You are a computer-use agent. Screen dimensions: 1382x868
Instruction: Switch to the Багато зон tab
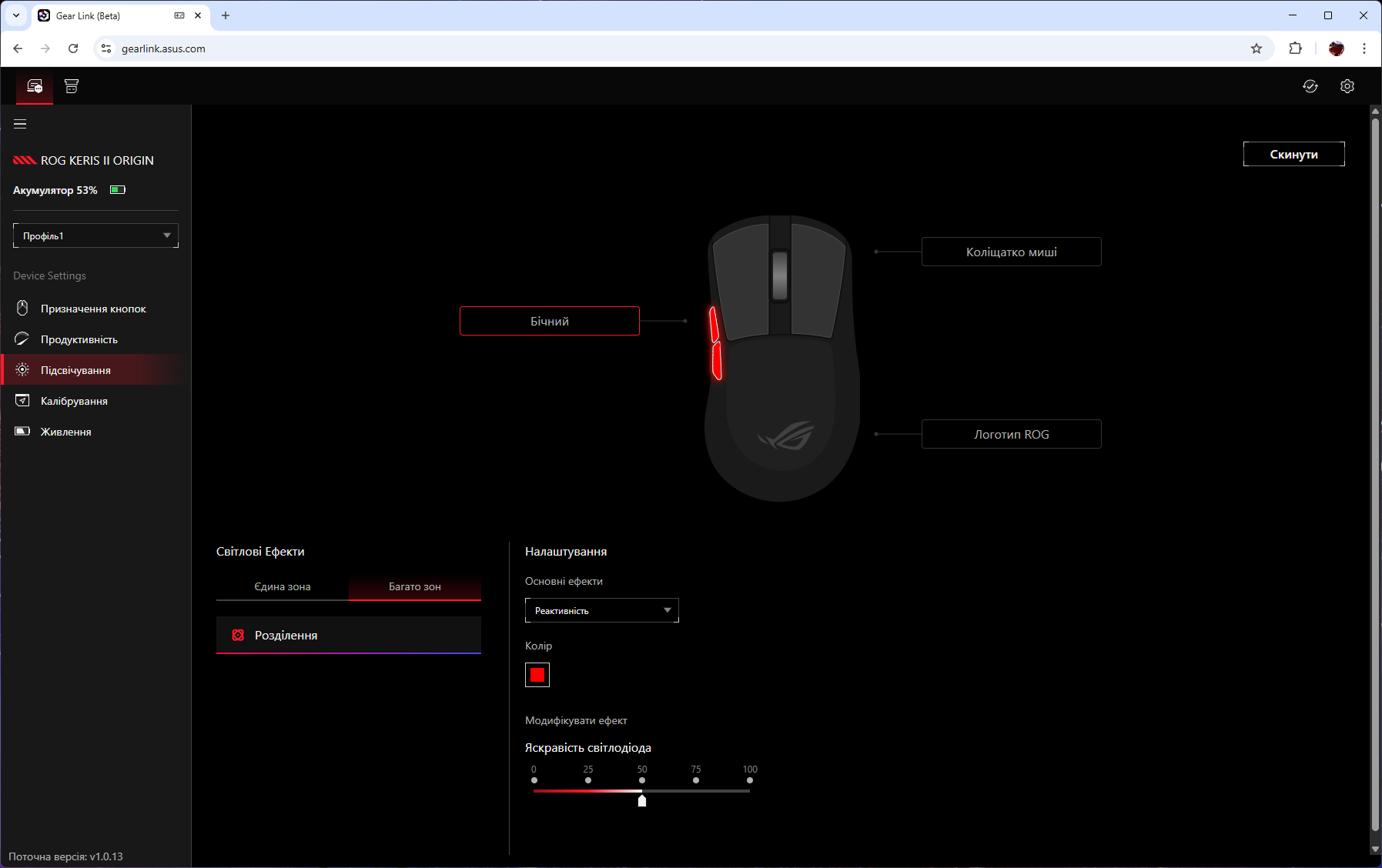pyautogui.click(x=415, y=586)
